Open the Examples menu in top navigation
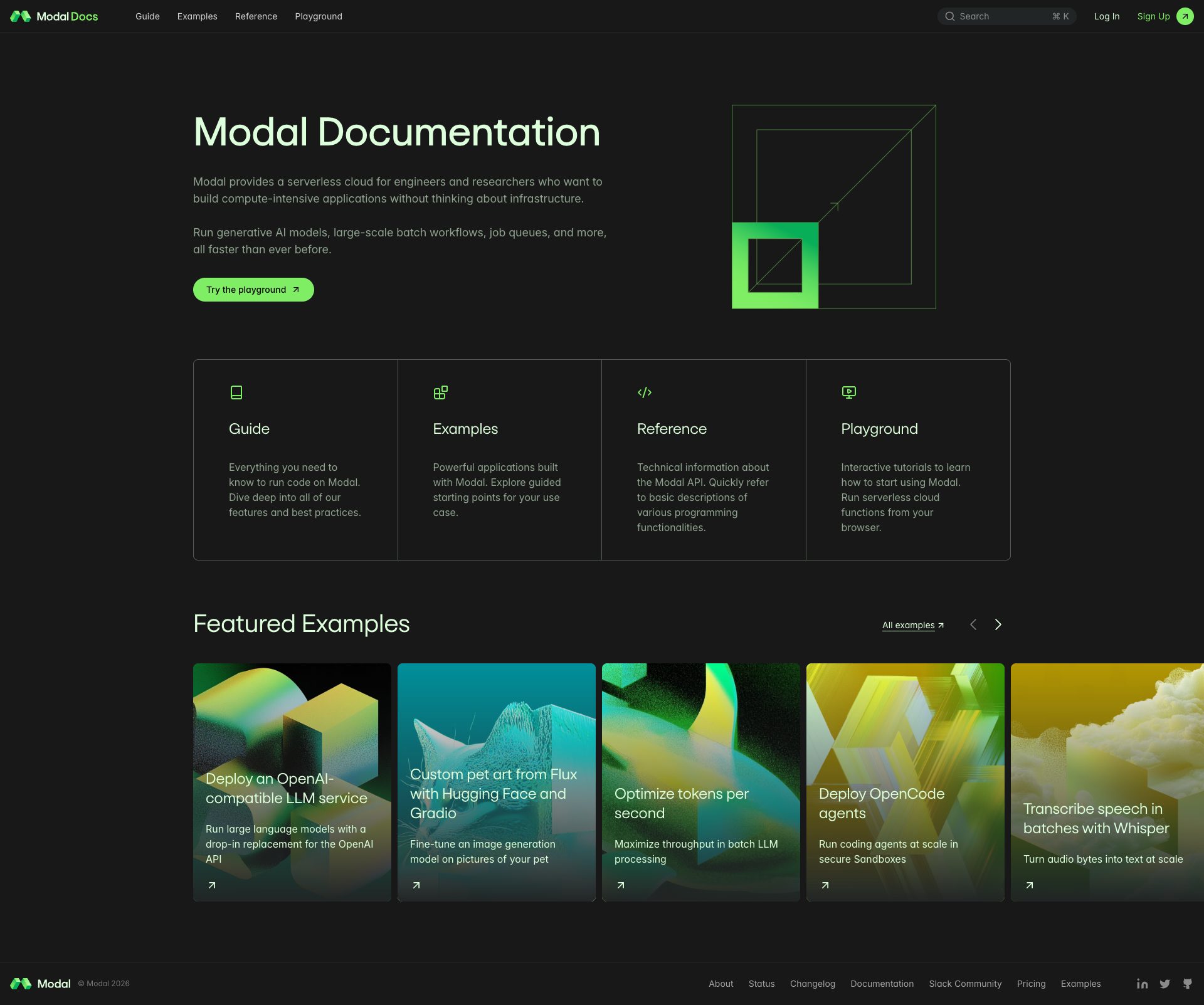 tap(197, 16)
